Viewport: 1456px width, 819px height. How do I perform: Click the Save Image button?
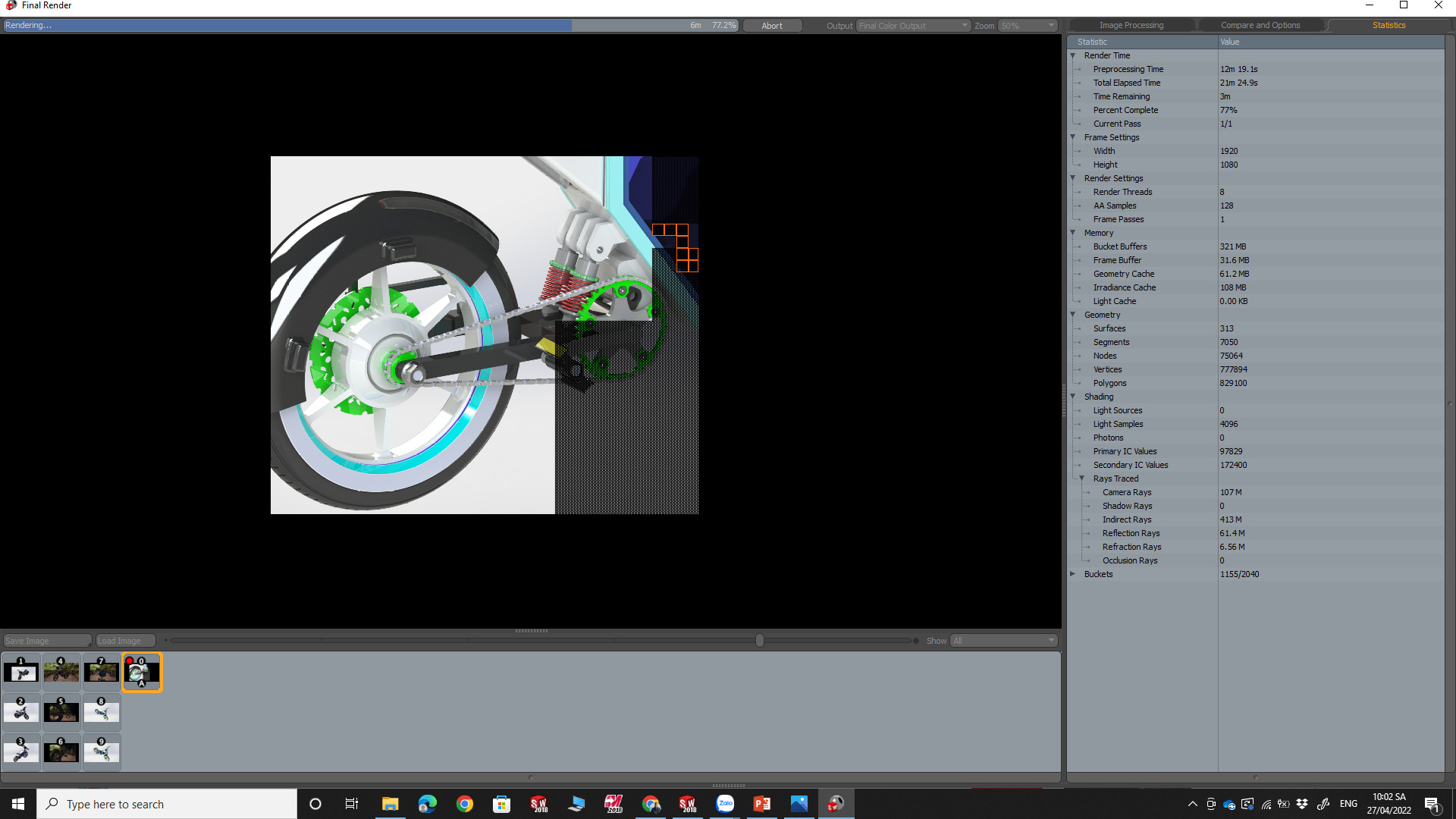(x=45, y=640)
